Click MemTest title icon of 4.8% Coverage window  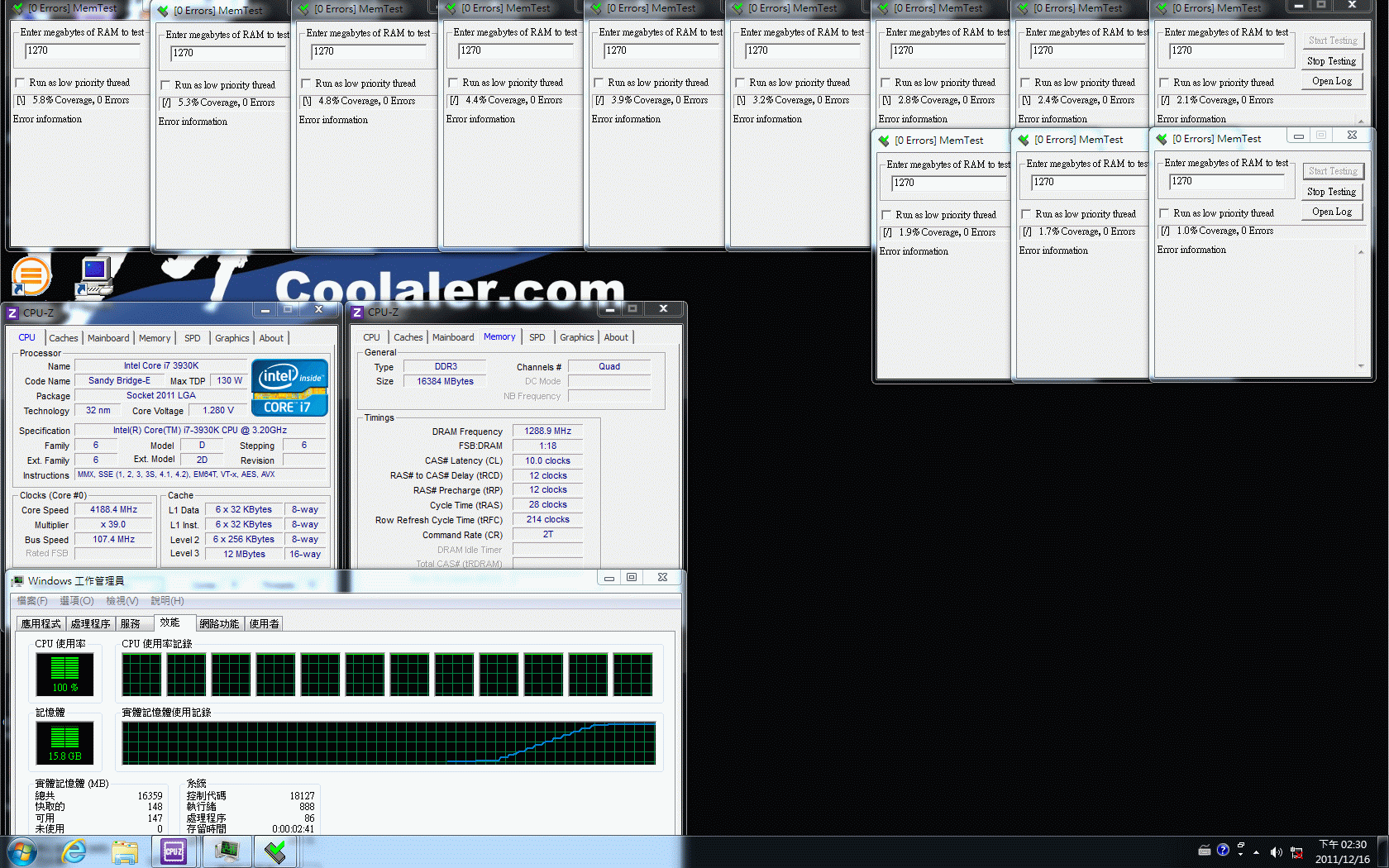point(303,9)
